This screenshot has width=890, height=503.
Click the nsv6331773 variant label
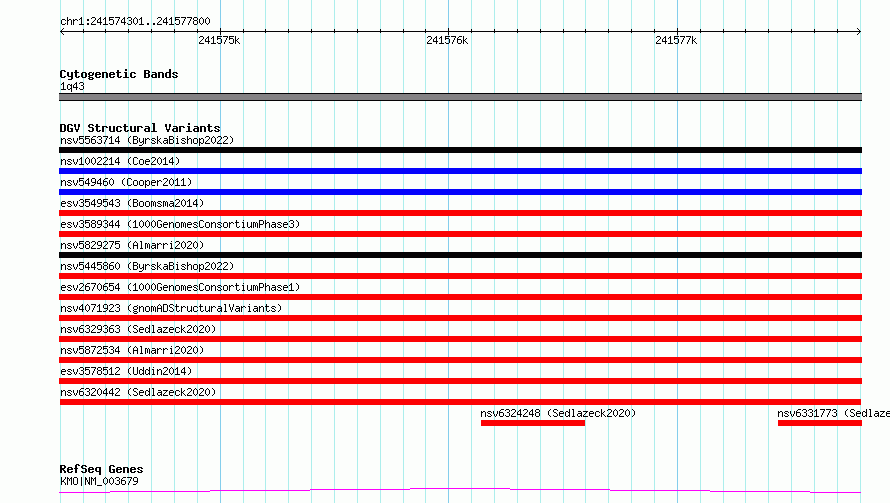(833, 413)
